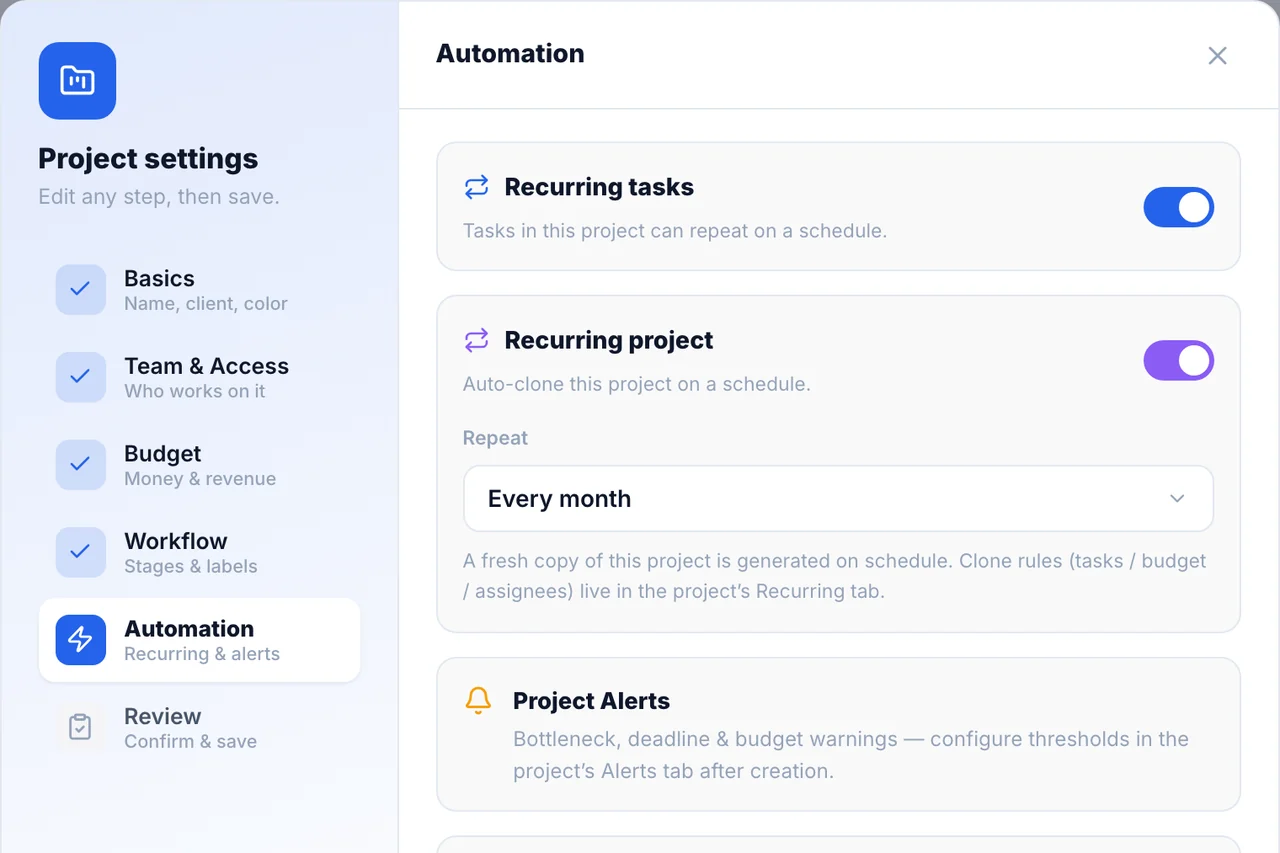Click the 'Recurring tasks' heading
The image size is (1280, 853).
pos(599,187)
